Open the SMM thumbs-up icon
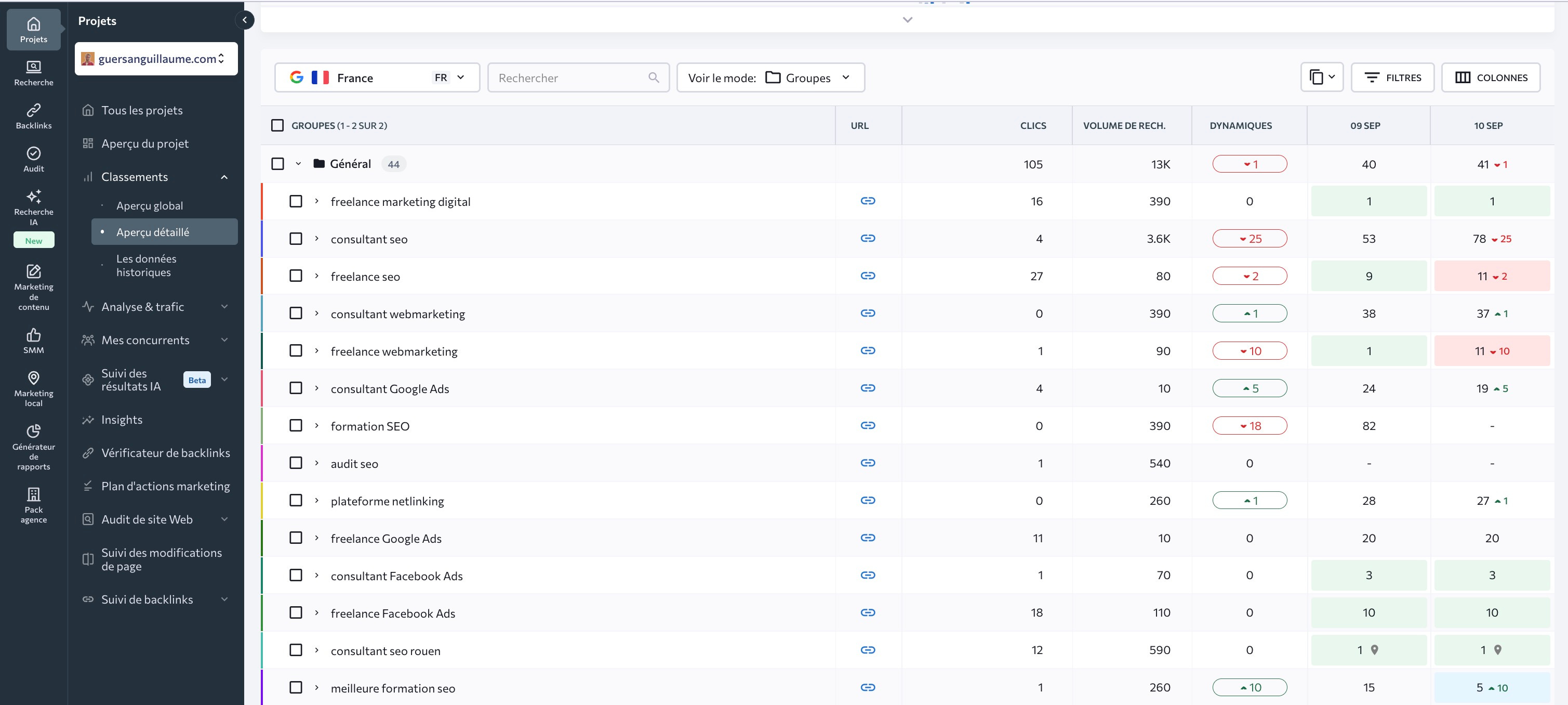 click(33, 341)
